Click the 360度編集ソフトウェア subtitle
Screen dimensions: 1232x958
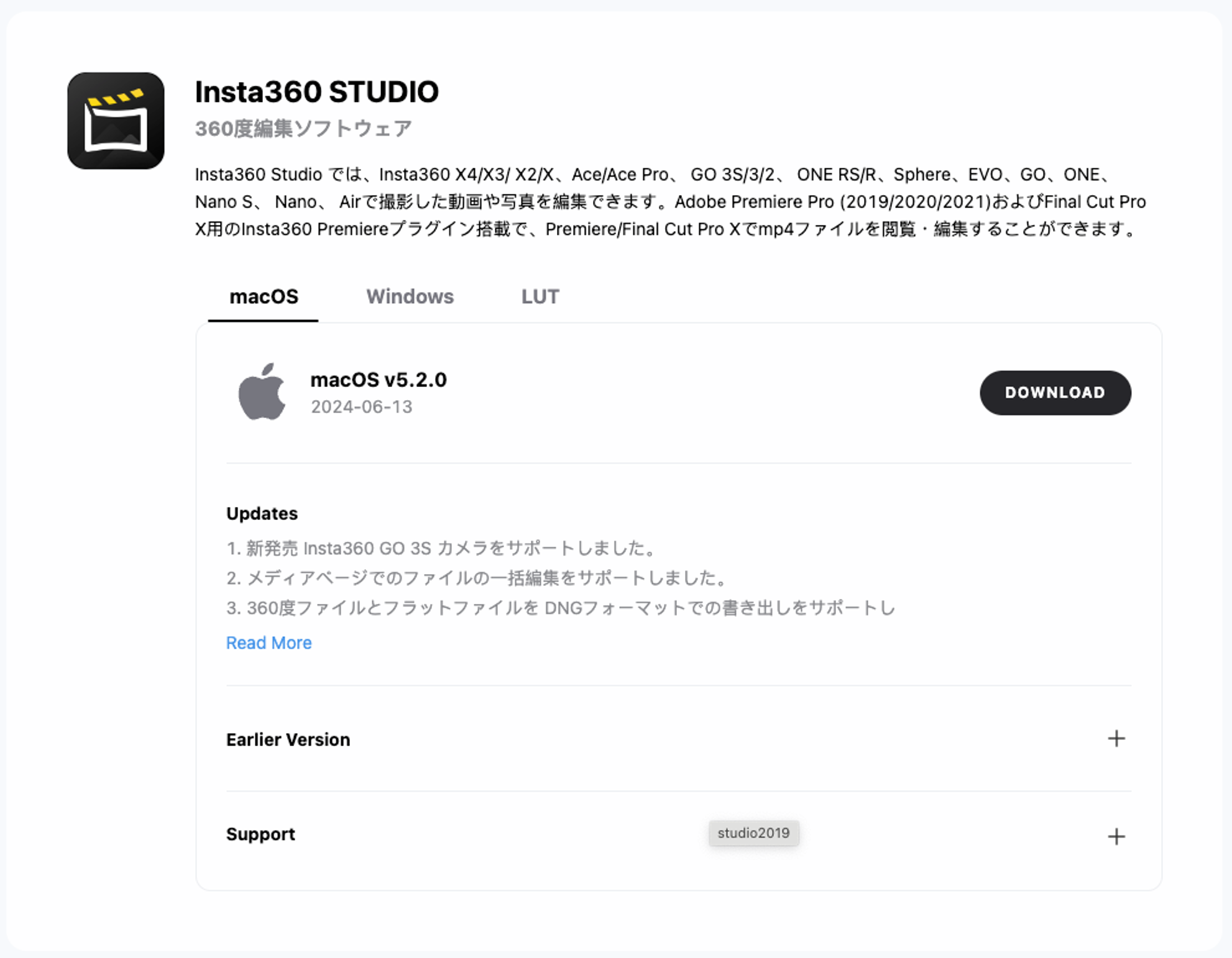[303, 129]
